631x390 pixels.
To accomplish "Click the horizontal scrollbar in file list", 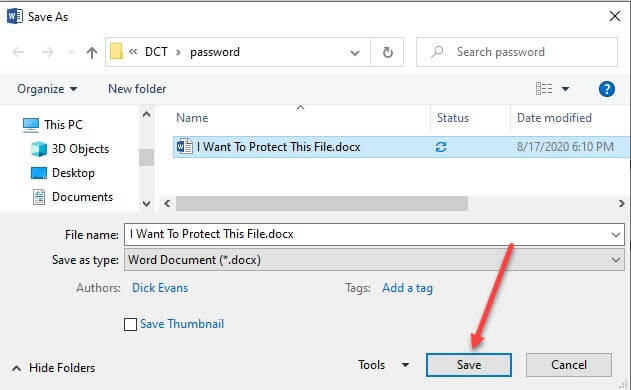I will point(322,204).
